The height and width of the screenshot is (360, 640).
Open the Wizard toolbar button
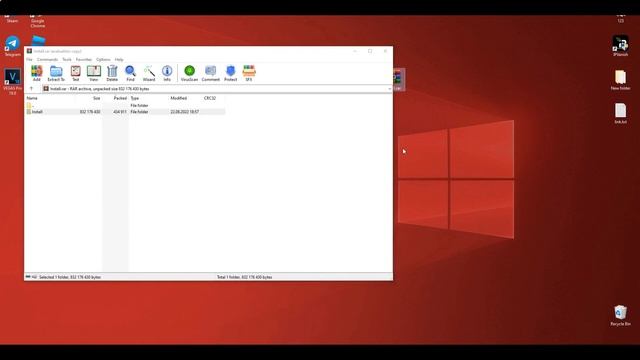149,73
